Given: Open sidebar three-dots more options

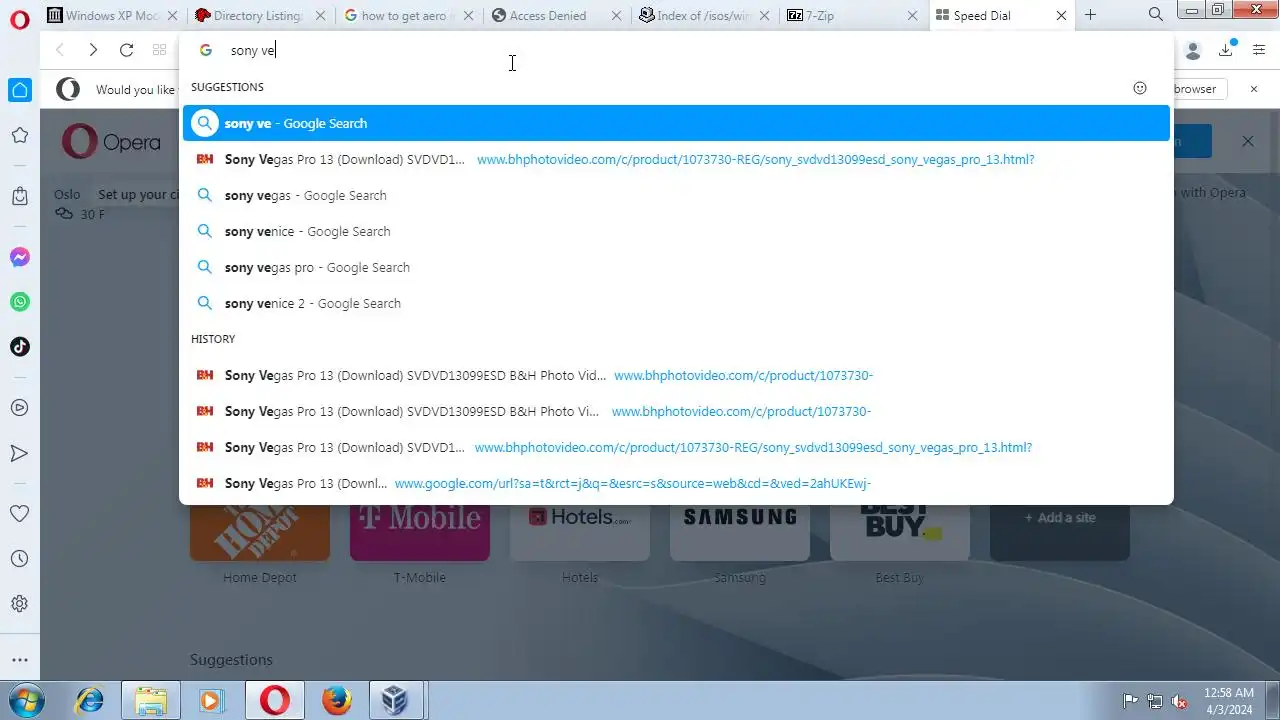Looking at the screenshot, I should 20,660.
